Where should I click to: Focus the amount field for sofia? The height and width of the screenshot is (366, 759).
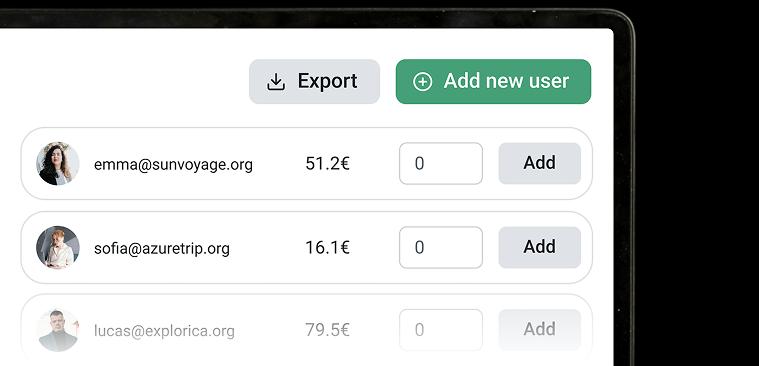pyautogui.click(x=440, y=247)
